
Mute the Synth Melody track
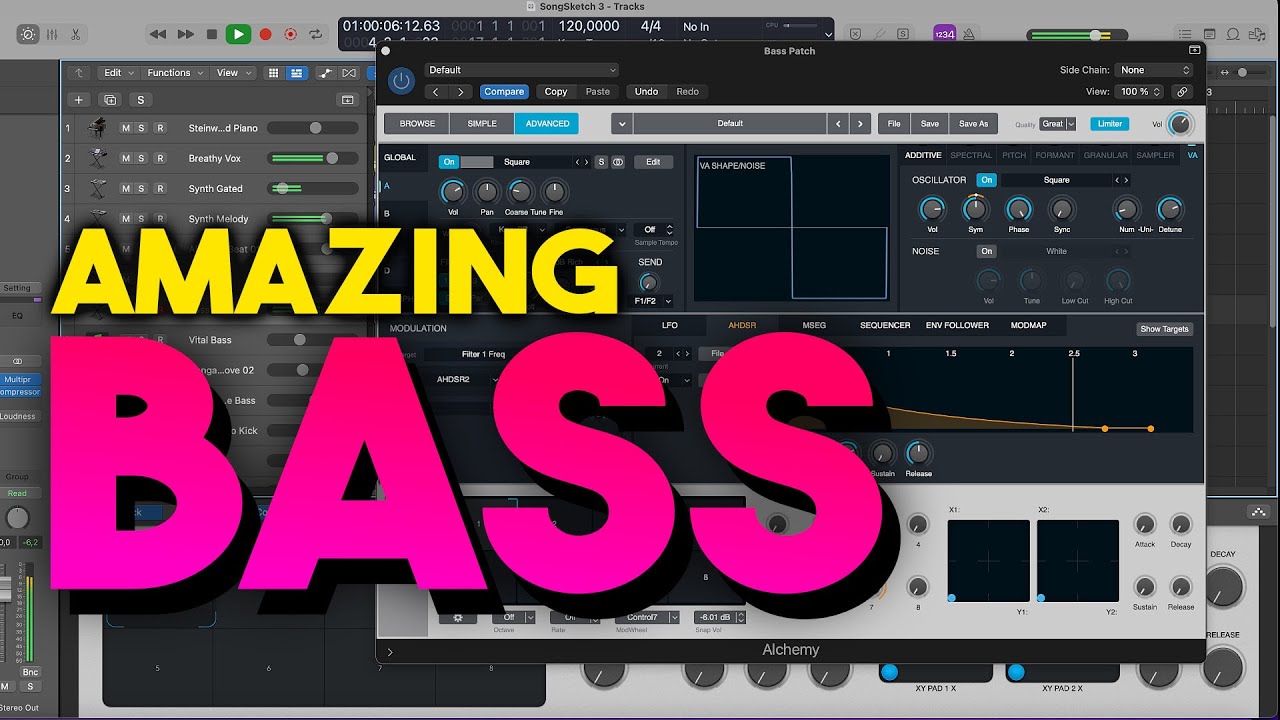tap(126, 218)
